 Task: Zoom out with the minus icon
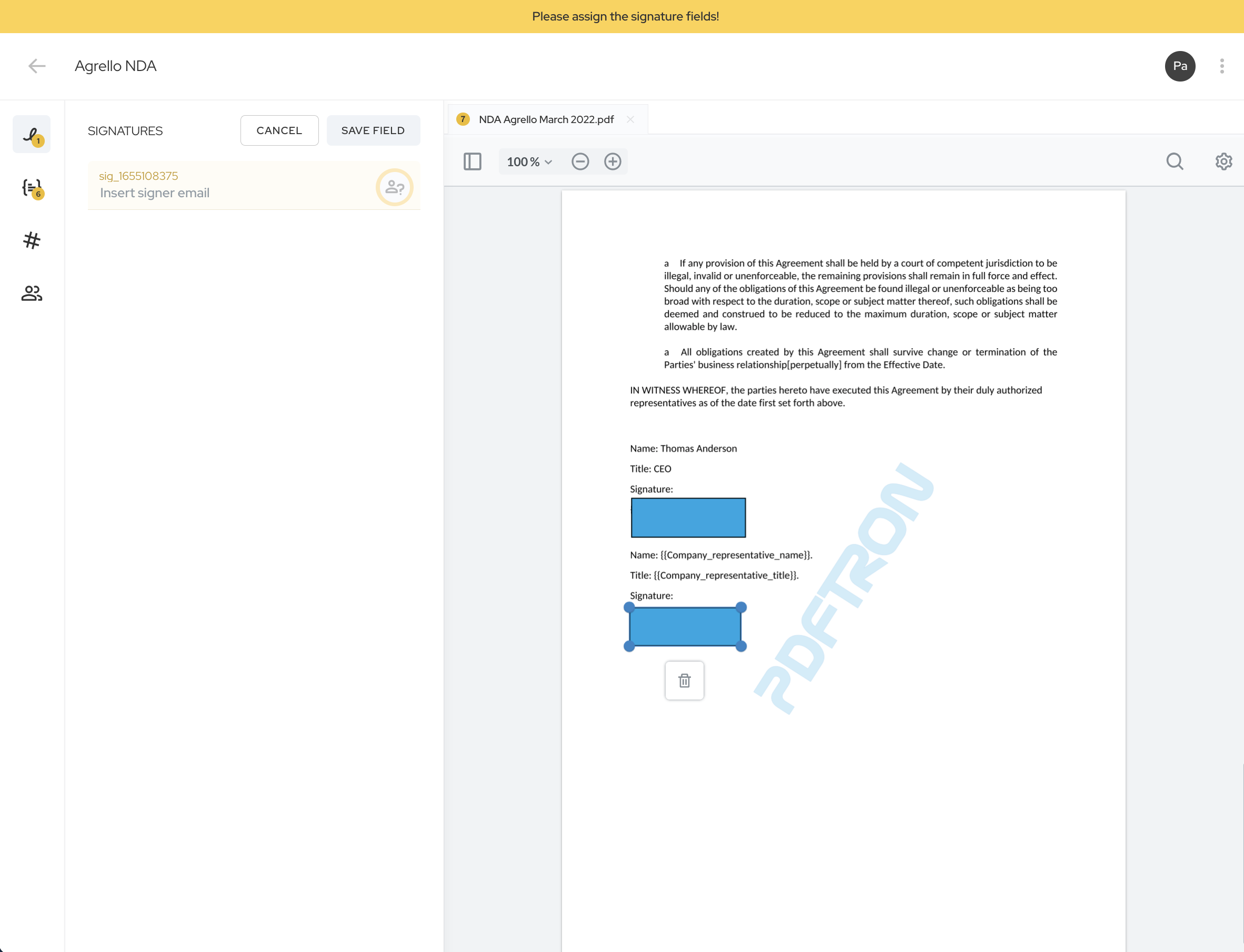pos(580,161)
